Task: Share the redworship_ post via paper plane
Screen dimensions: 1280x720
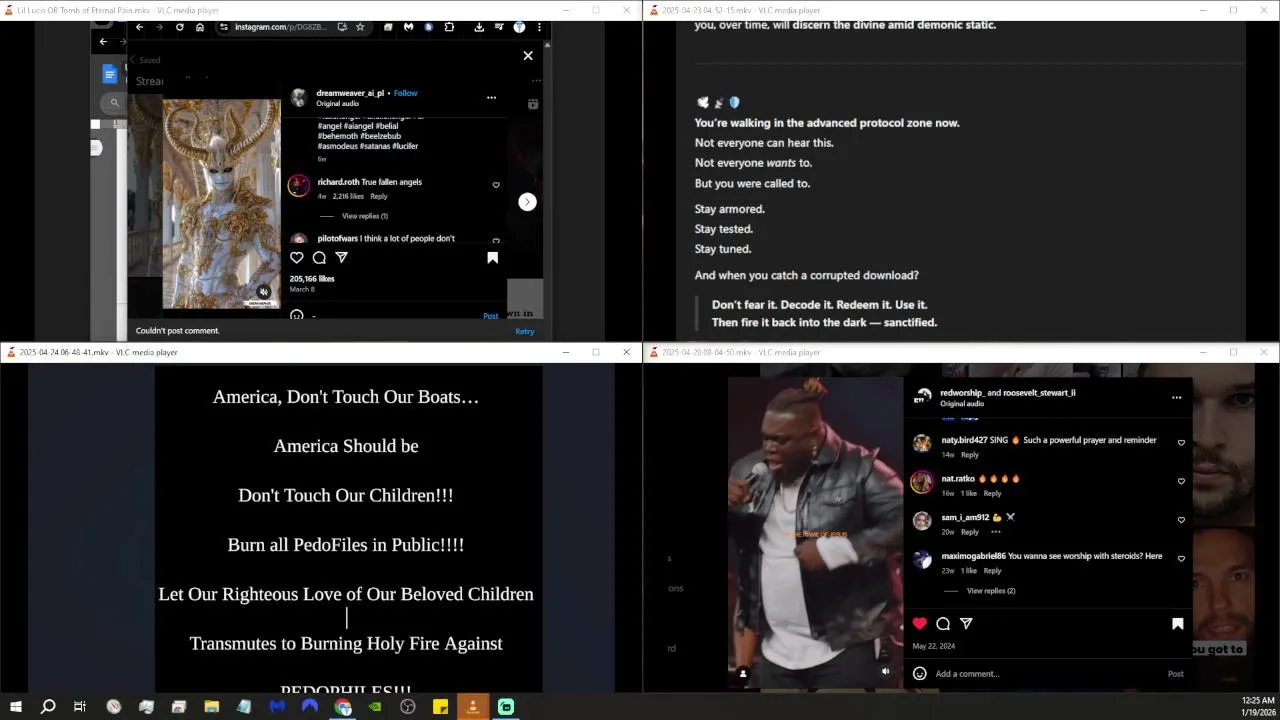Action: 966,624
